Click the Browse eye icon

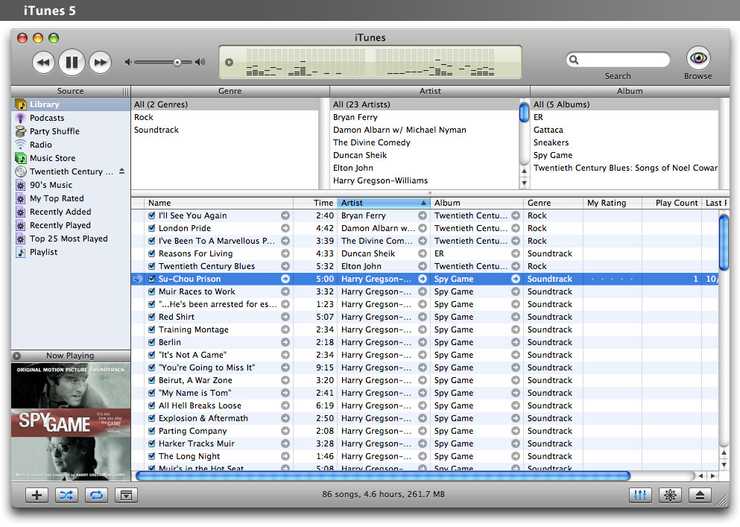[x=698, y=58]
